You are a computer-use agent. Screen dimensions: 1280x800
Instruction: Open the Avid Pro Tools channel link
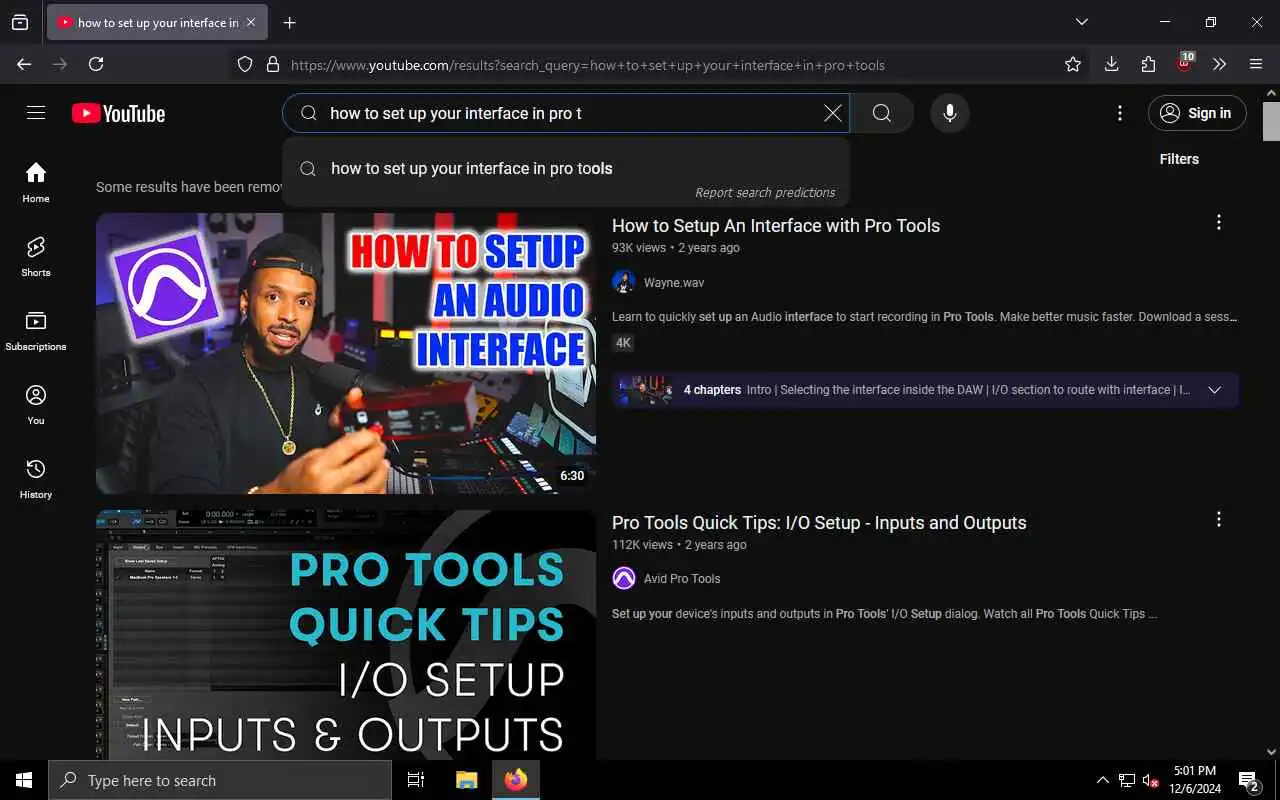click(x=682, y=579)
